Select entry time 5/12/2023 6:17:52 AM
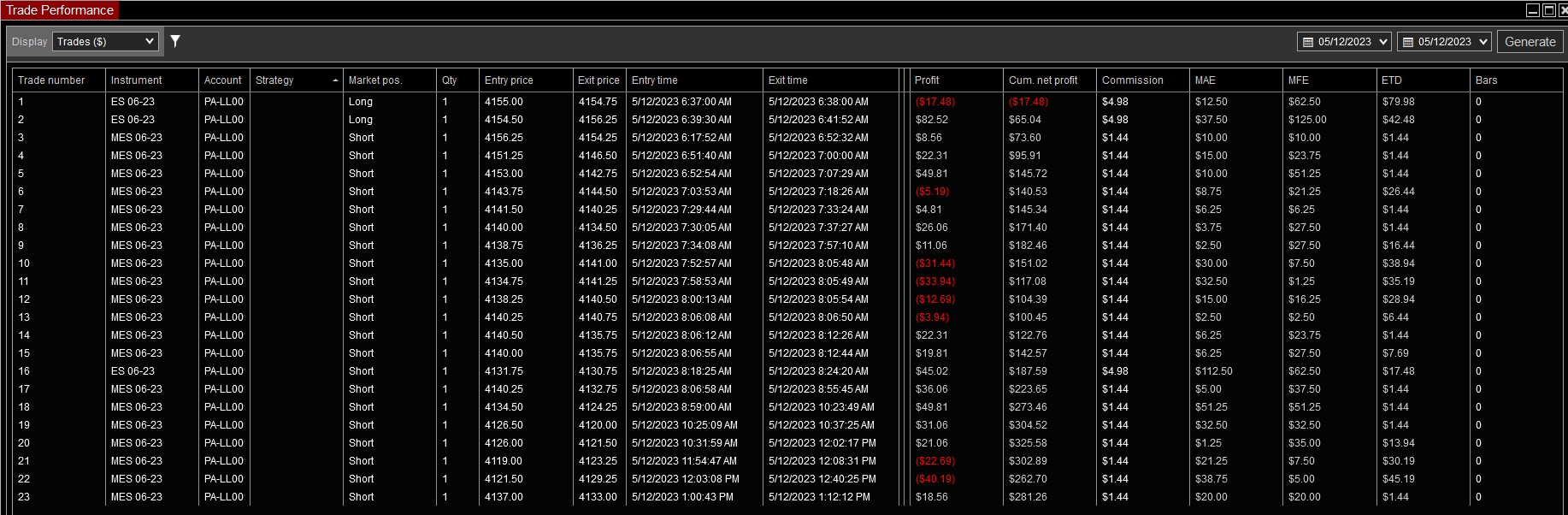 681,138
